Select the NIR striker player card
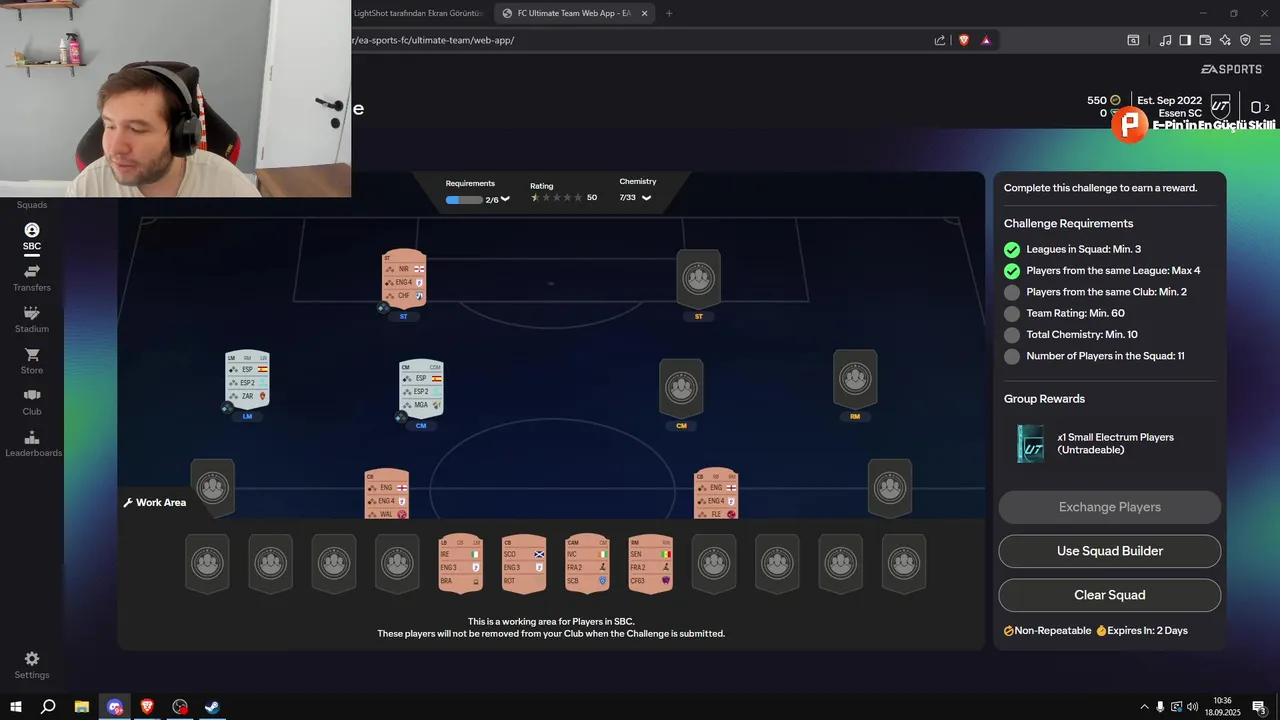Viewport: 1280px width, 720px height. click(x=404, y=278)
